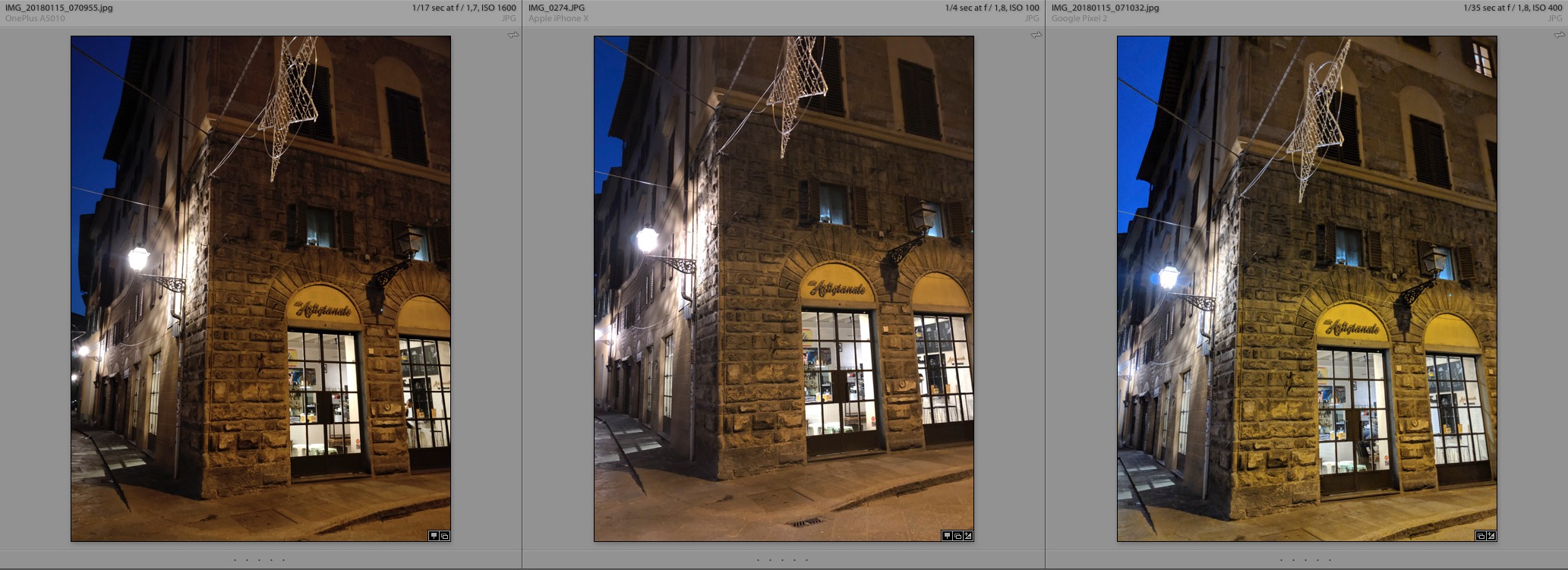Set three-star rating under the Pixel 2 photo
Screen dimensions: 1568x570
pos(1305,560)
